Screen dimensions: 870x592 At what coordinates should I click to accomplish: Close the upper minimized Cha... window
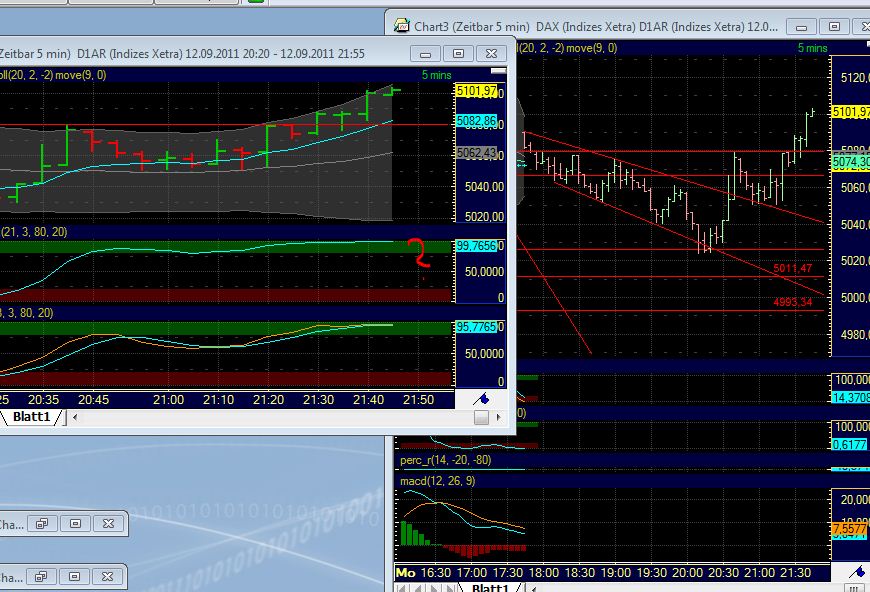coord(109,523)
